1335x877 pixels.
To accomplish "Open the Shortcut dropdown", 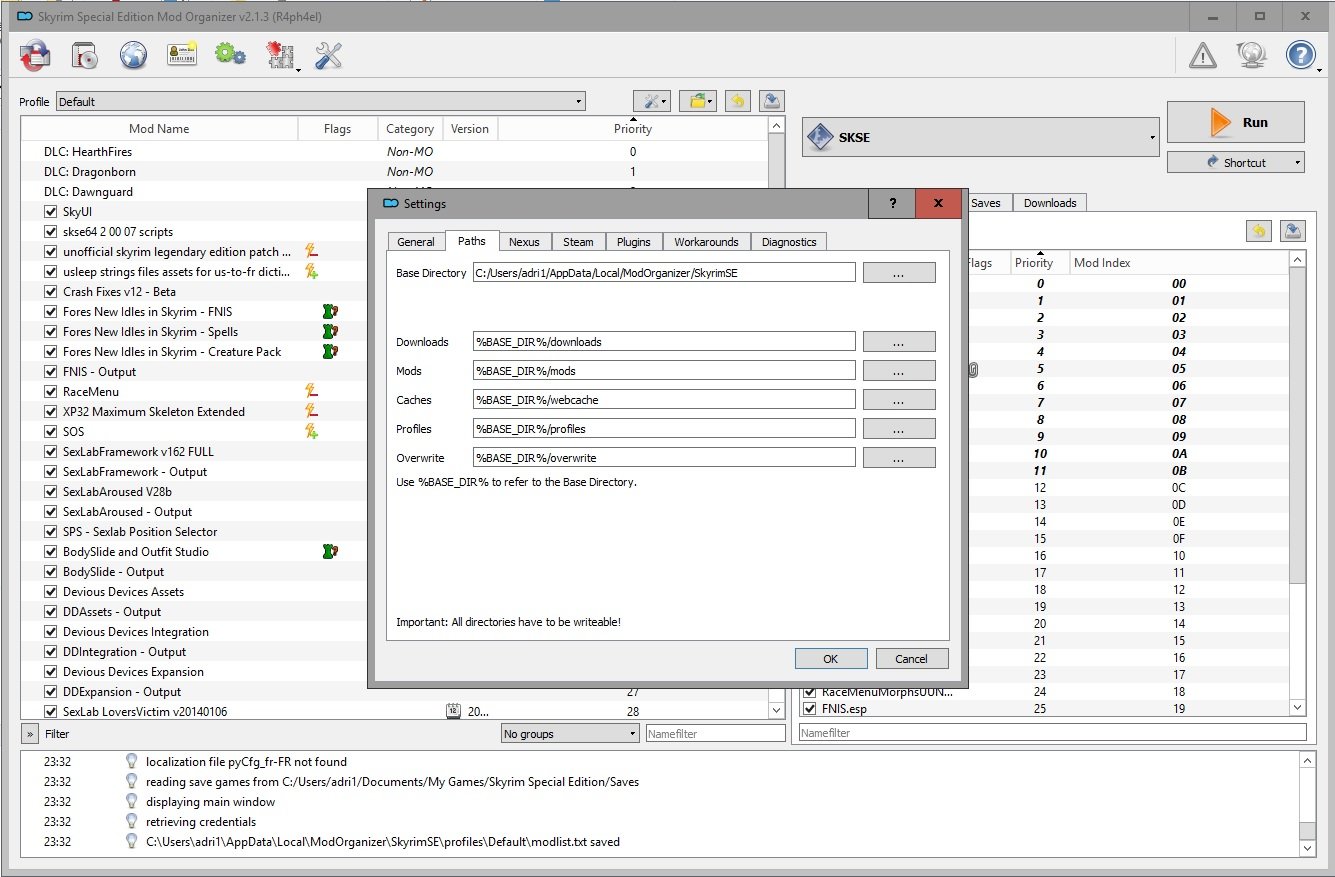I will (x=1236, y=162).
